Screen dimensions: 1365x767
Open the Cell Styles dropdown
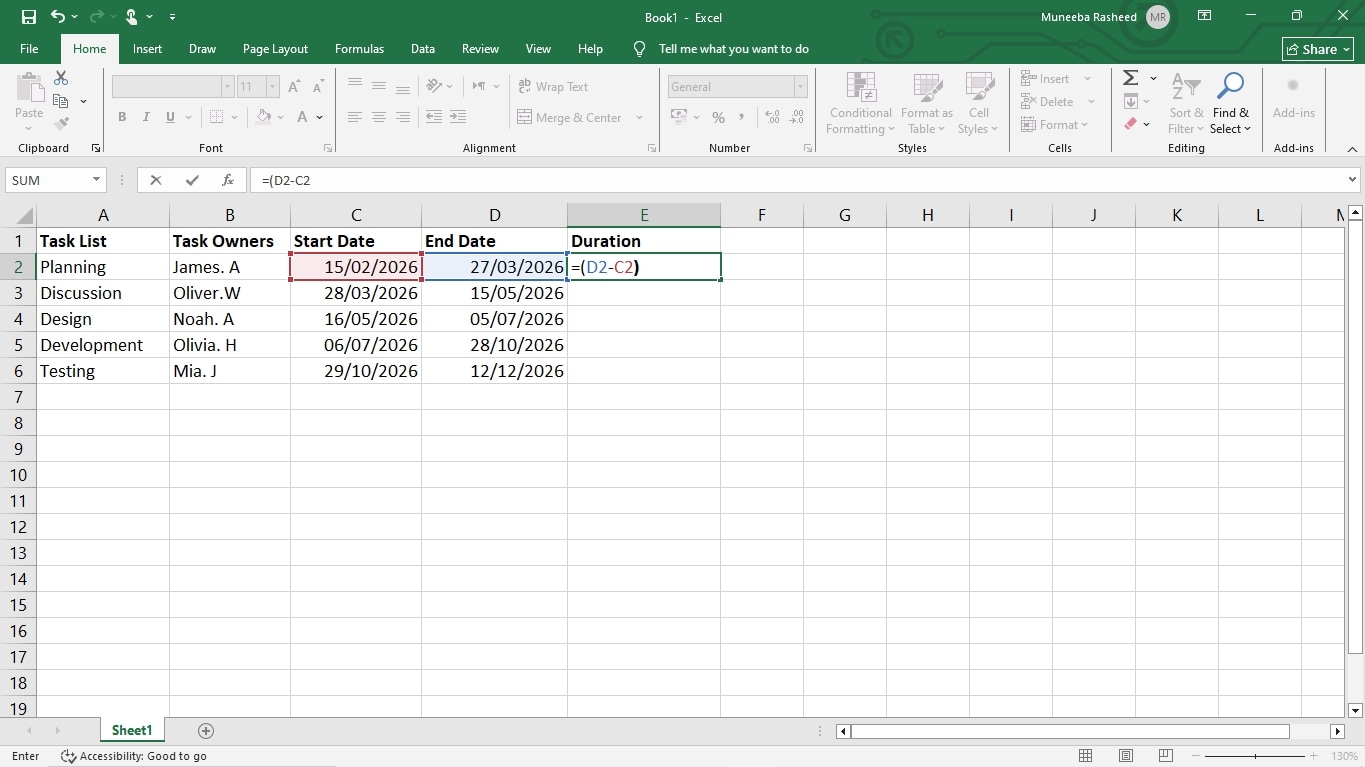[978, 103]
